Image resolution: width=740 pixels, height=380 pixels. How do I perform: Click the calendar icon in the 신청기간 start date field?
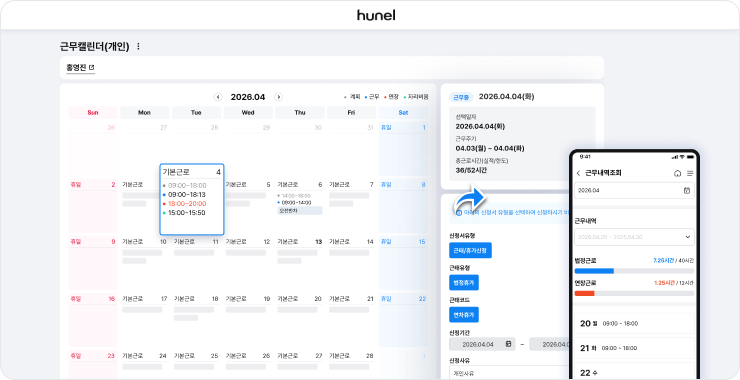tap(508, 344)
